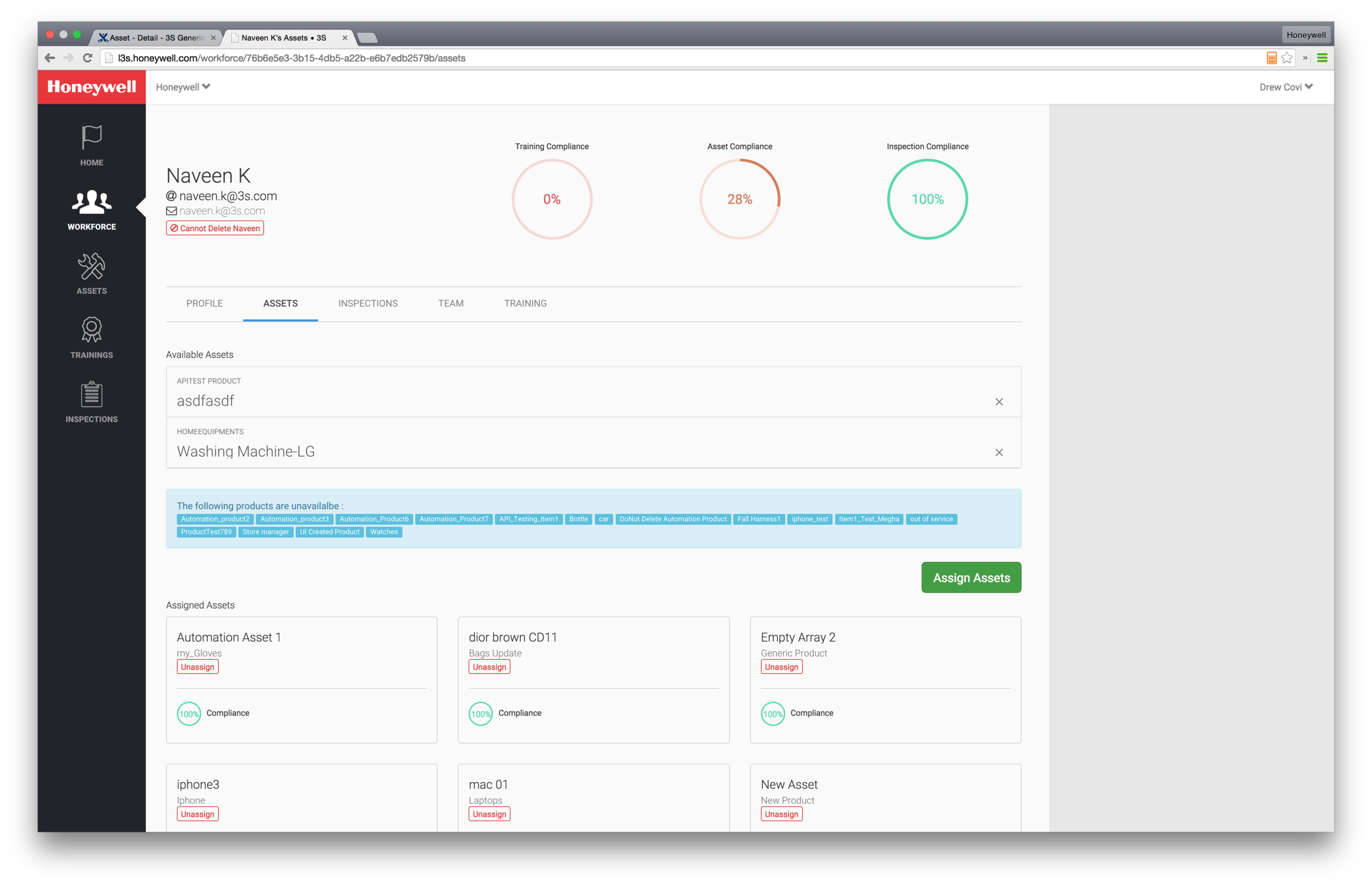The image size is (1372, 886).
Task: Open the Drew Covi user dropdown
Action: 1286,87
